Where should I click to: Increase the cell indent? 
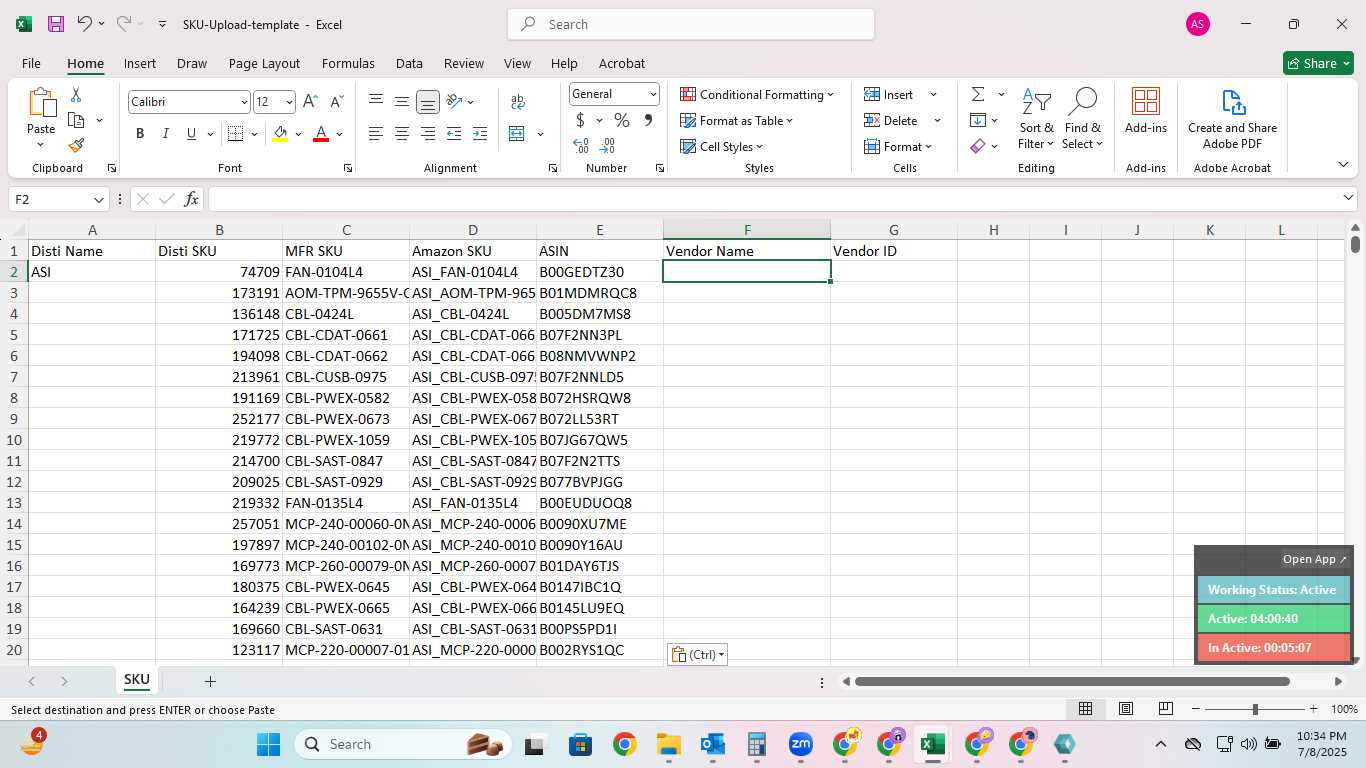point(480,133)
